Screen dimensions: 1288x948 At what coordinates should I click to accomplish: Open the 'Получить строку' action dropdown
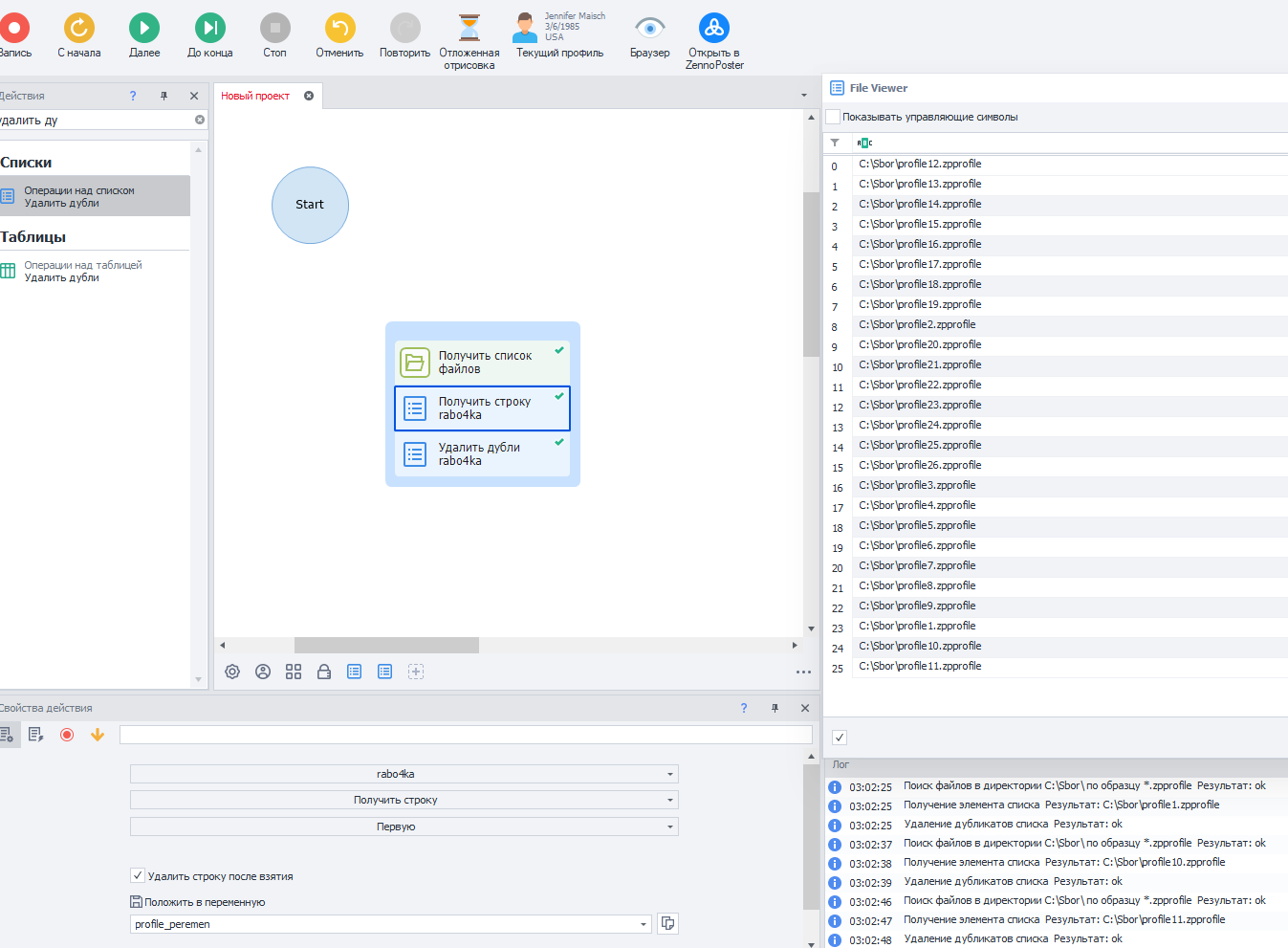point(669,800)
